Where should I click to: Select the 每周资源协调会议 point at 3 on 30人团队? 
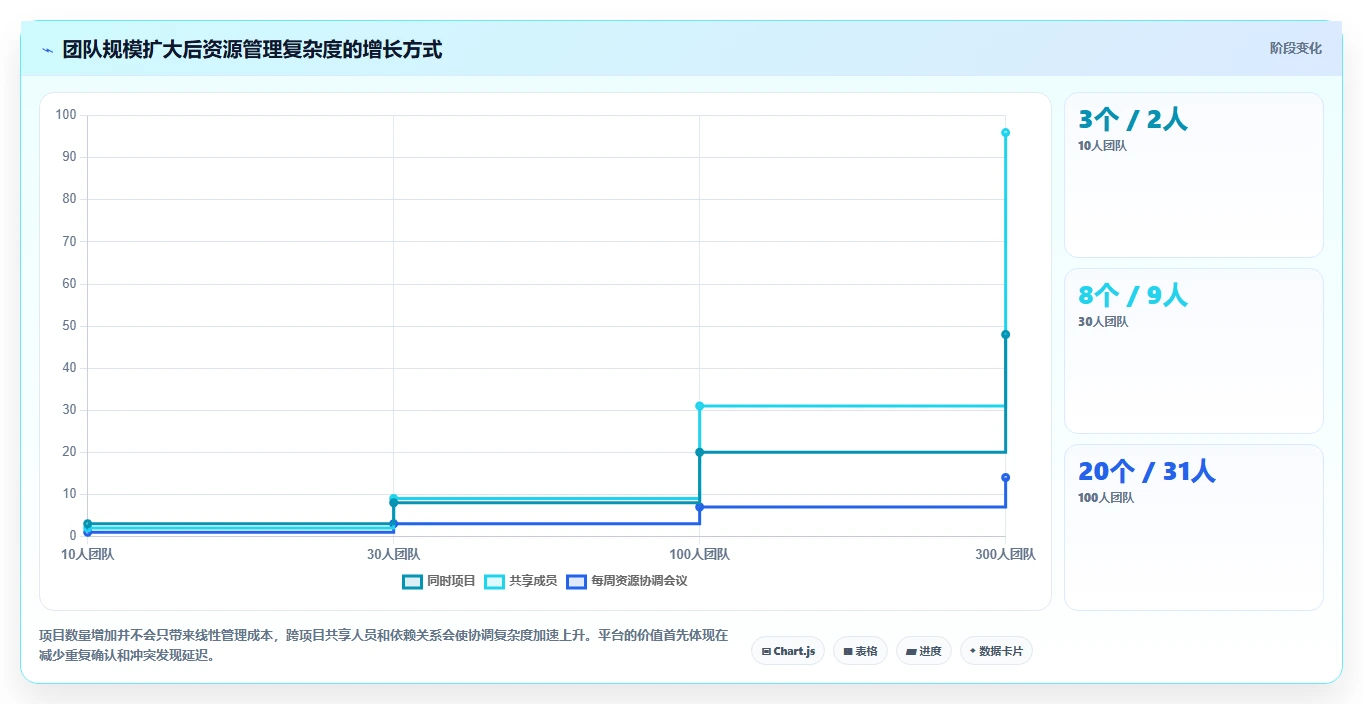tap(393, 524)
